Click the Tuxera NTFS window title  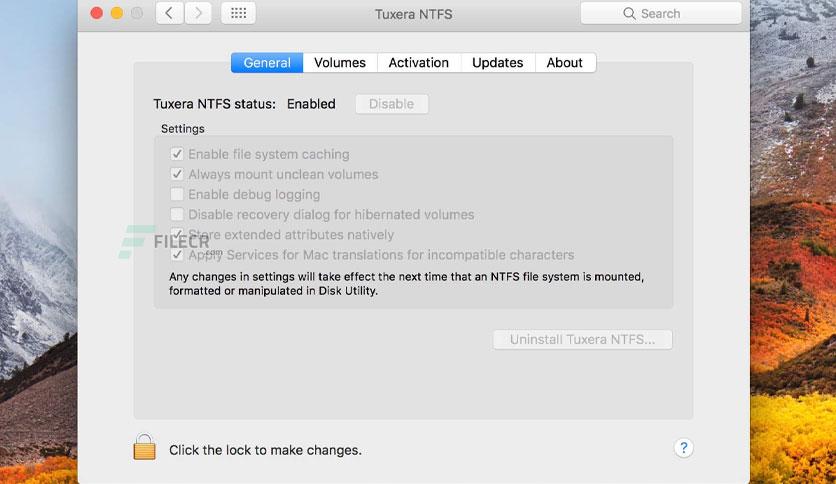click(414, 14)
